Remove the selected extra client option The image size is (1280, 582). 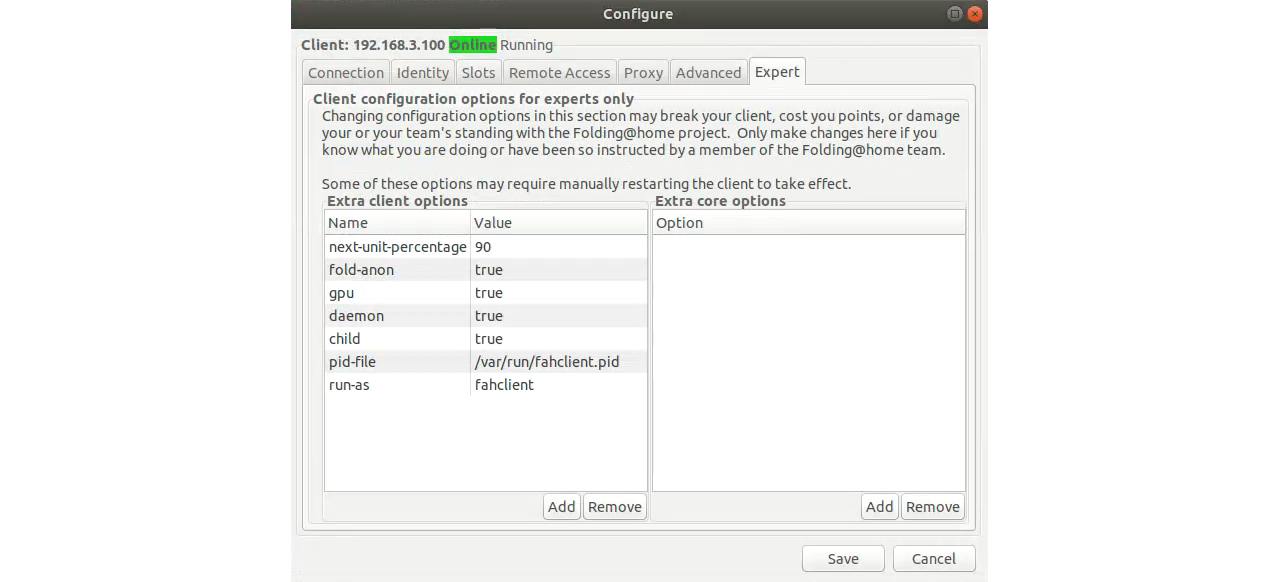tap(615, 507)
